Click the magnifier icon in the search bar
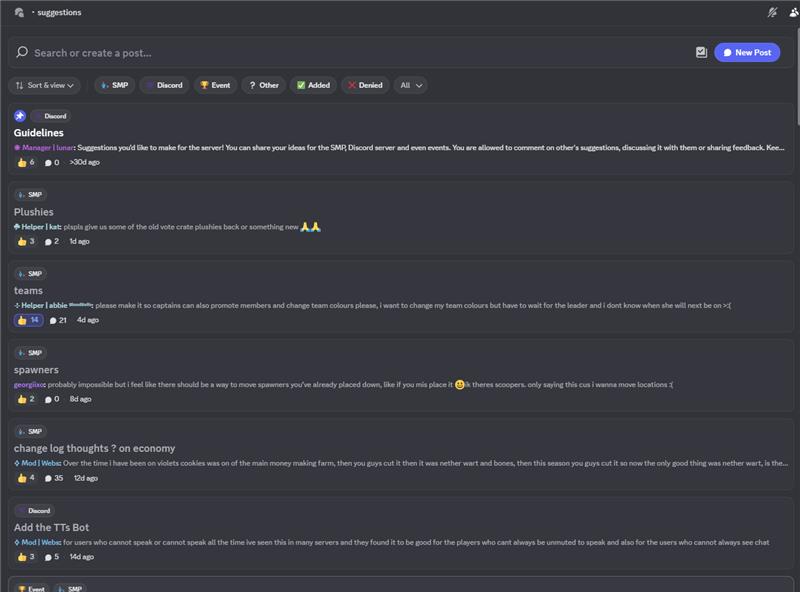The height and width of the screenshot is (592, 800). (x=22, y=52)
